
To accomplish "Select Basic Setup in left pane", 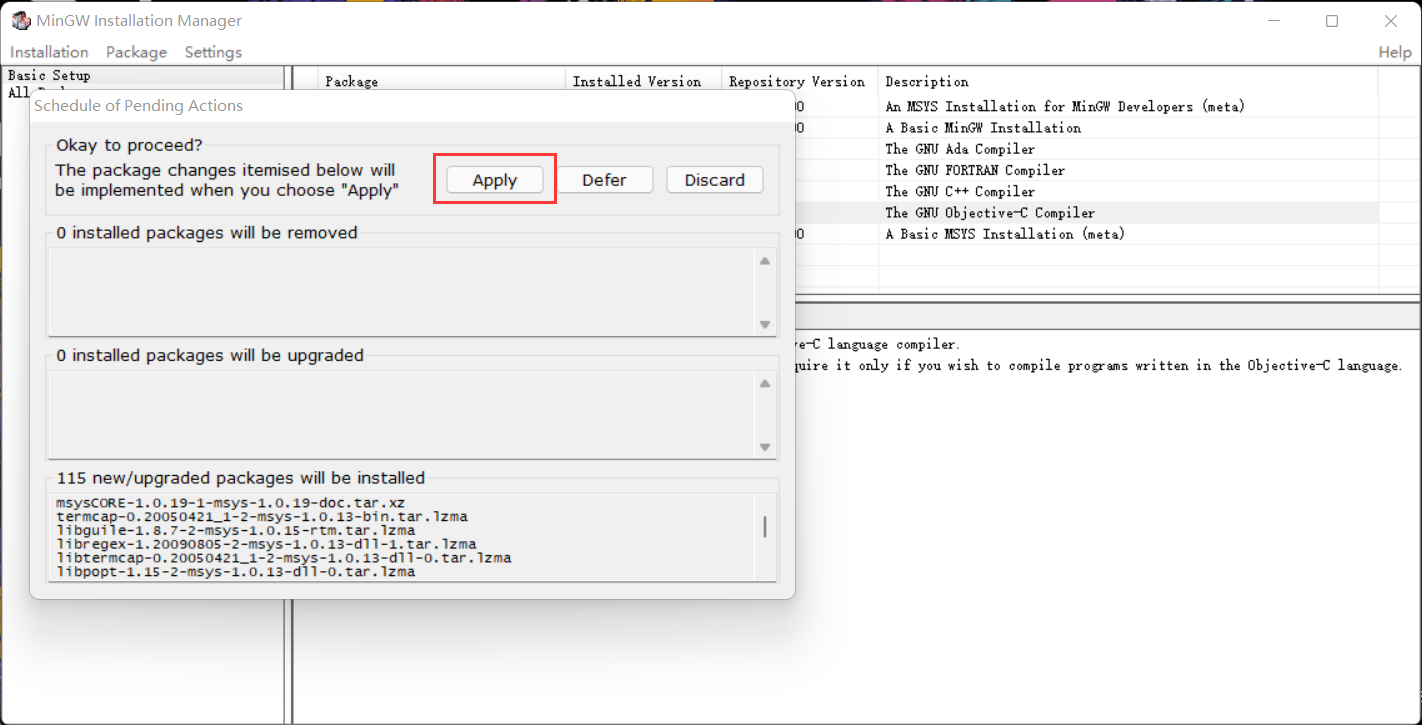I will tap(49, 75).
